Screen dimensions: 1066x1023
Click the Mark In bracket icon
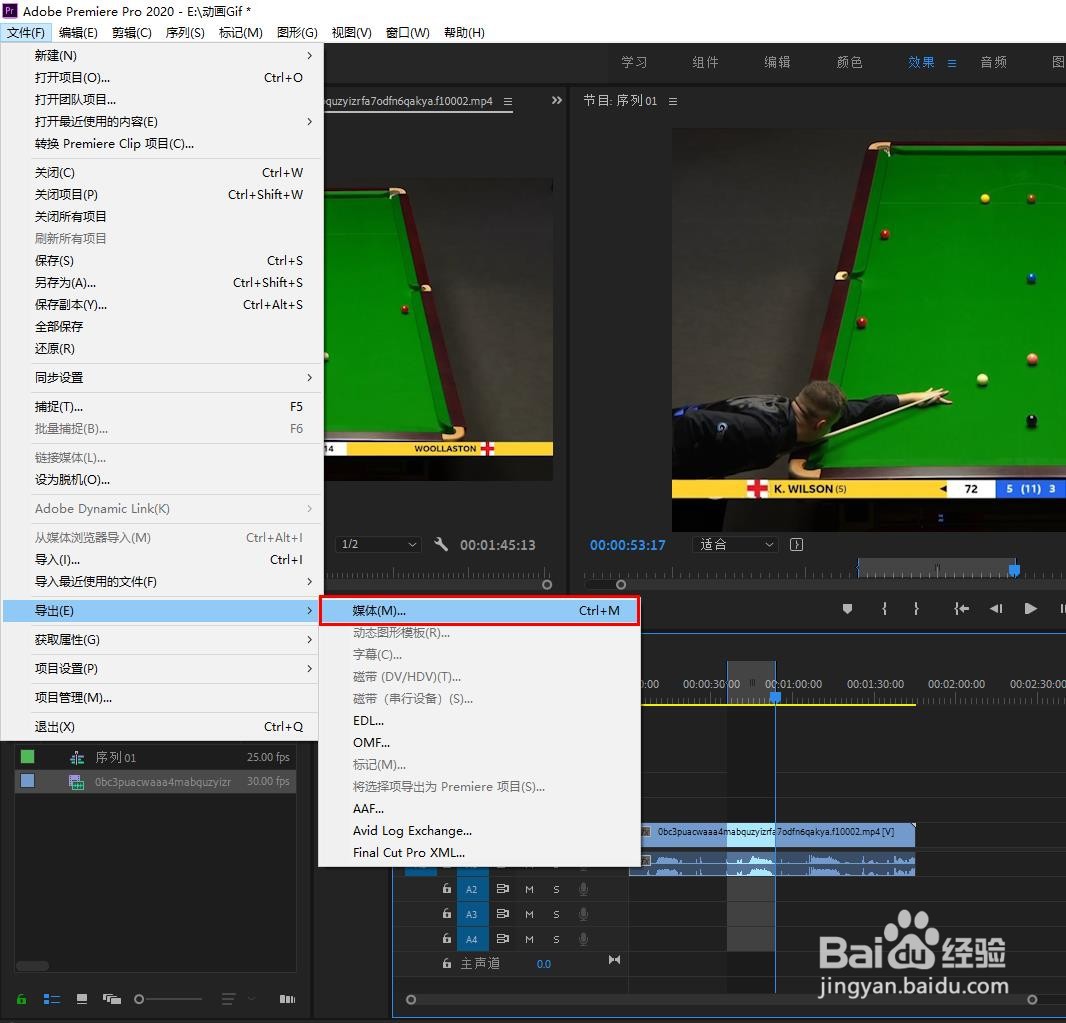[884, 608]
